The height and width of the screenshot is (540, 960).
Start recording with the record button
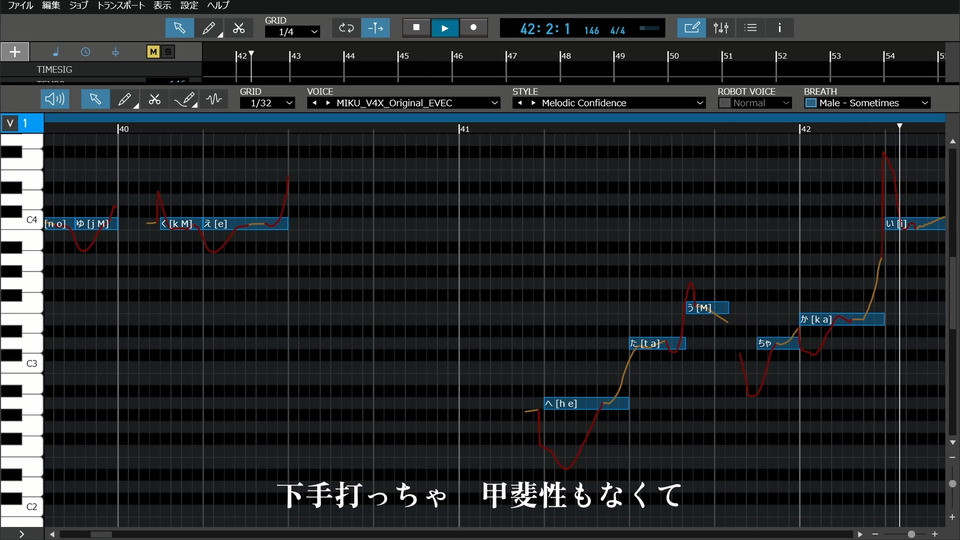point(473,28)
